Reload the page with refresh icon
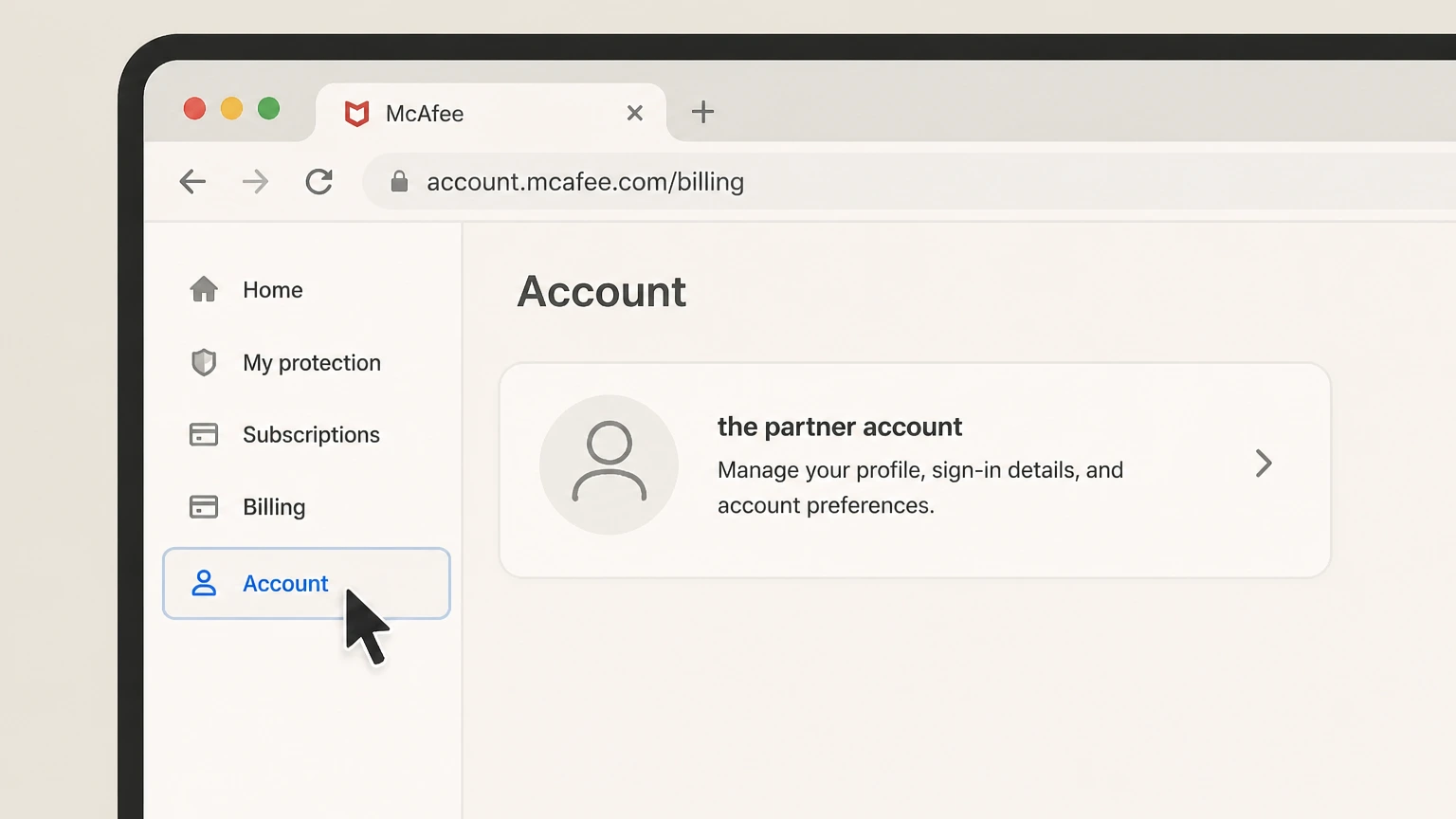 pyautogui.click(x=319, y=181)
